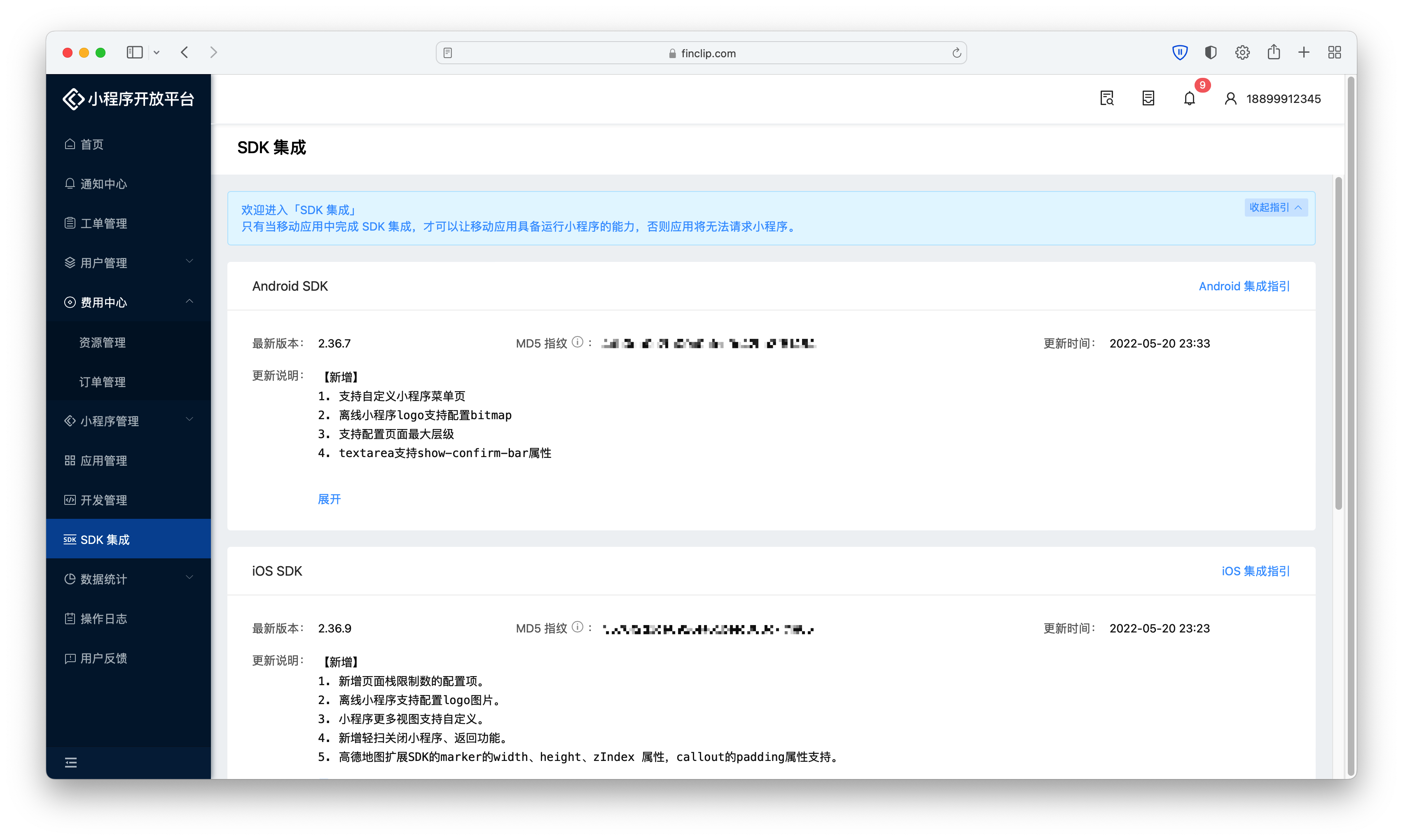Go to 工单管理 in the sidebar
Screen dimensions: 1403x840
click(129, 223)
